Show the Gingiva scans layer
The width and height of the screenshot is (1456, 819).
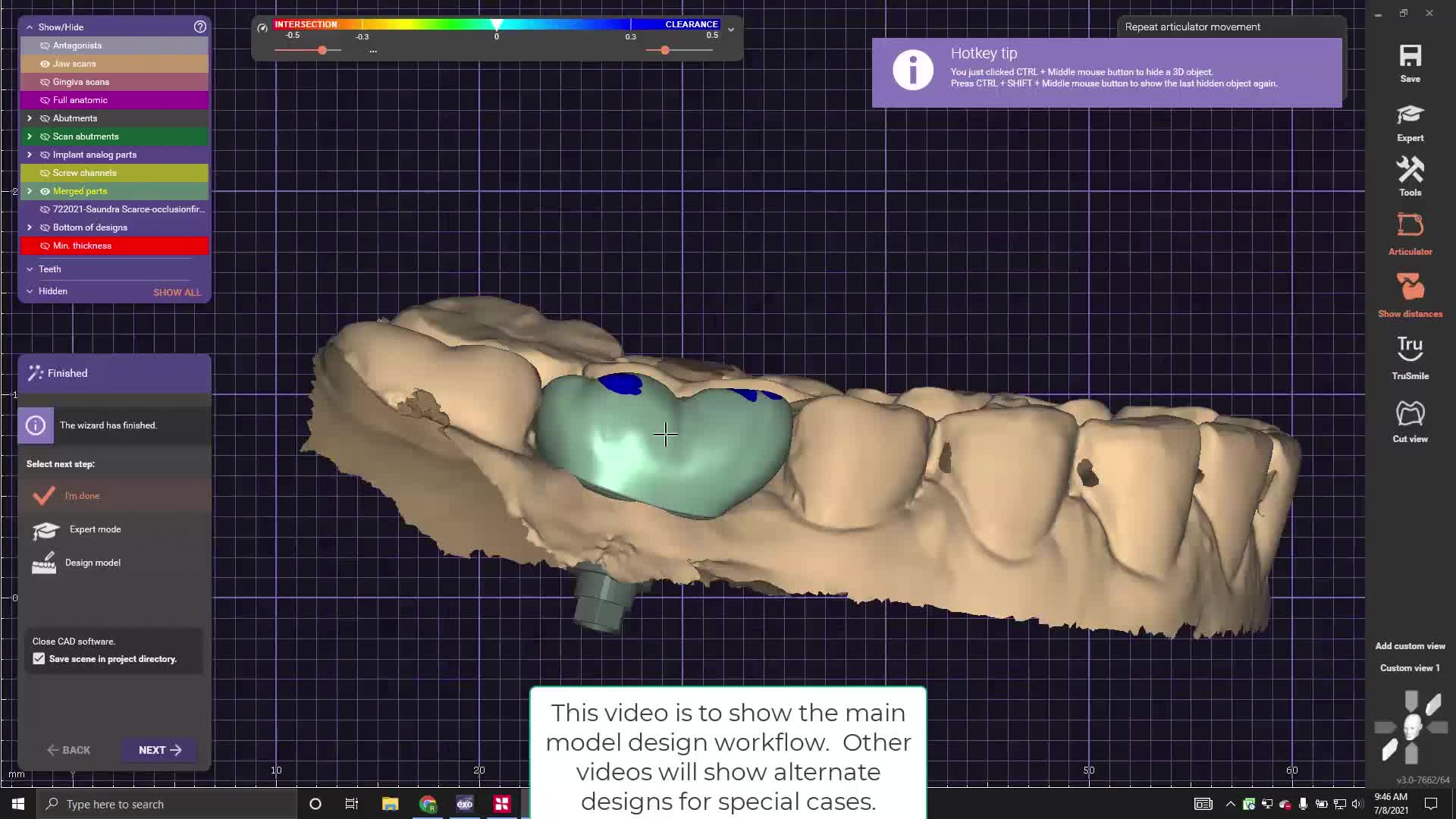(45, 82)
